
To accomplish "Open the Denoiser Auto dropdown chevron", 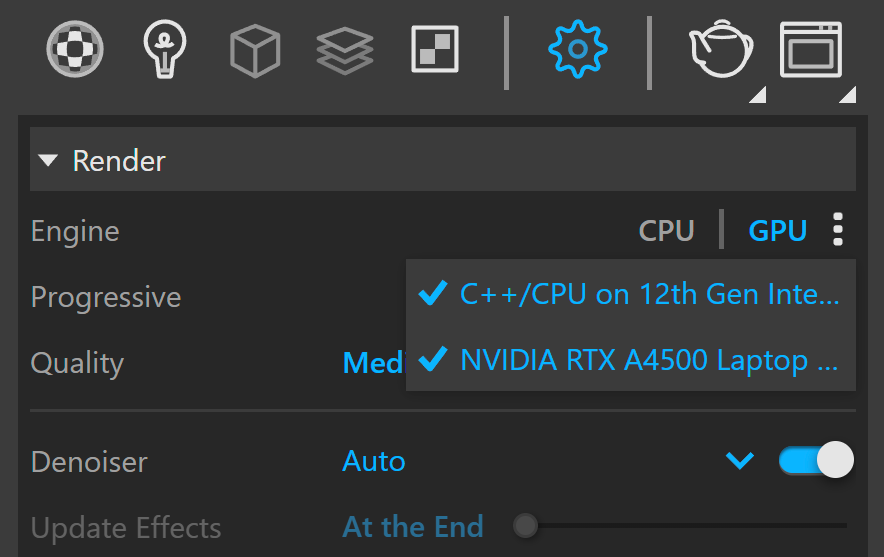I will coord(740,461).
